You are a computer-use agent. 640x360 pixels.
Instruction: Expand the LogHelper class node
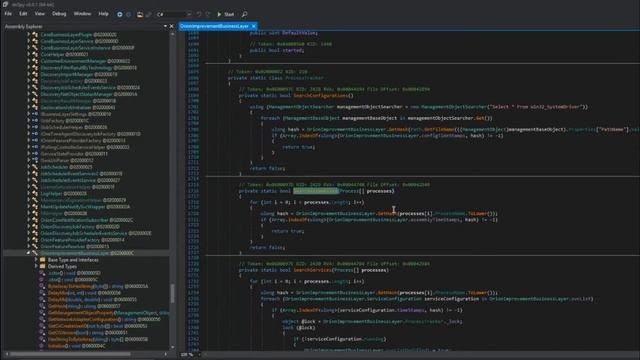point(29,193)
